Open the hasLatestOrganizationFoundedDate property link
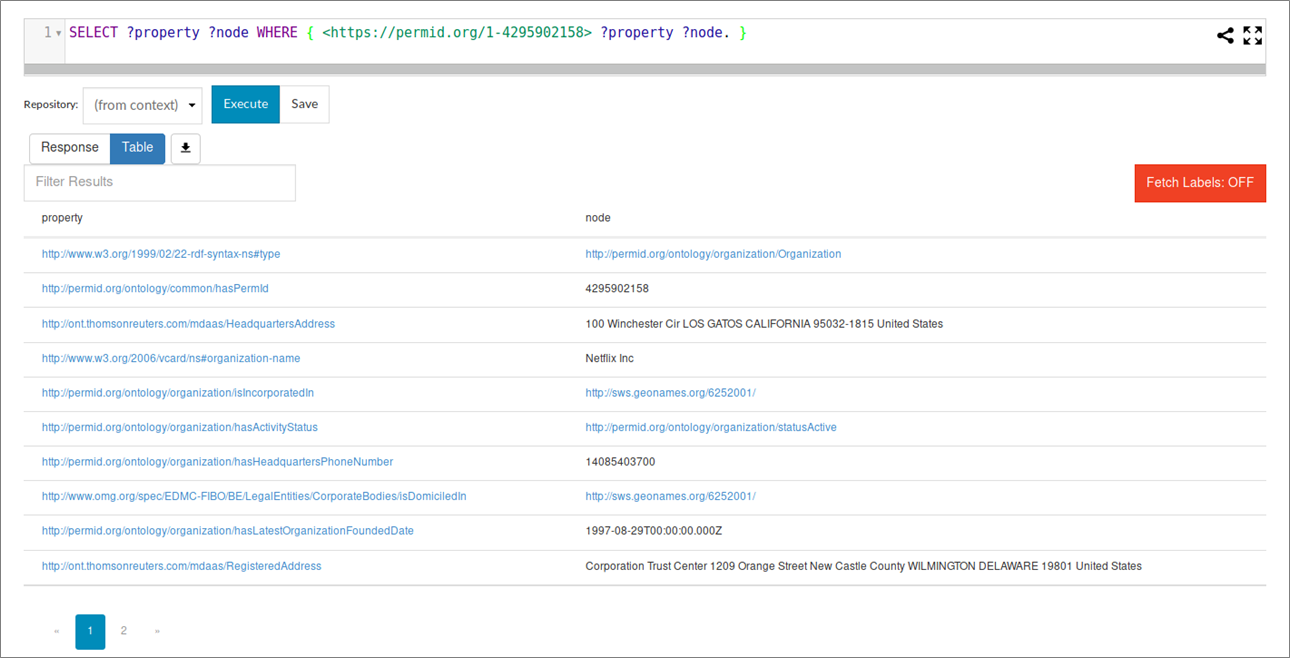1290x658 pixels. [x=227, y=531]
